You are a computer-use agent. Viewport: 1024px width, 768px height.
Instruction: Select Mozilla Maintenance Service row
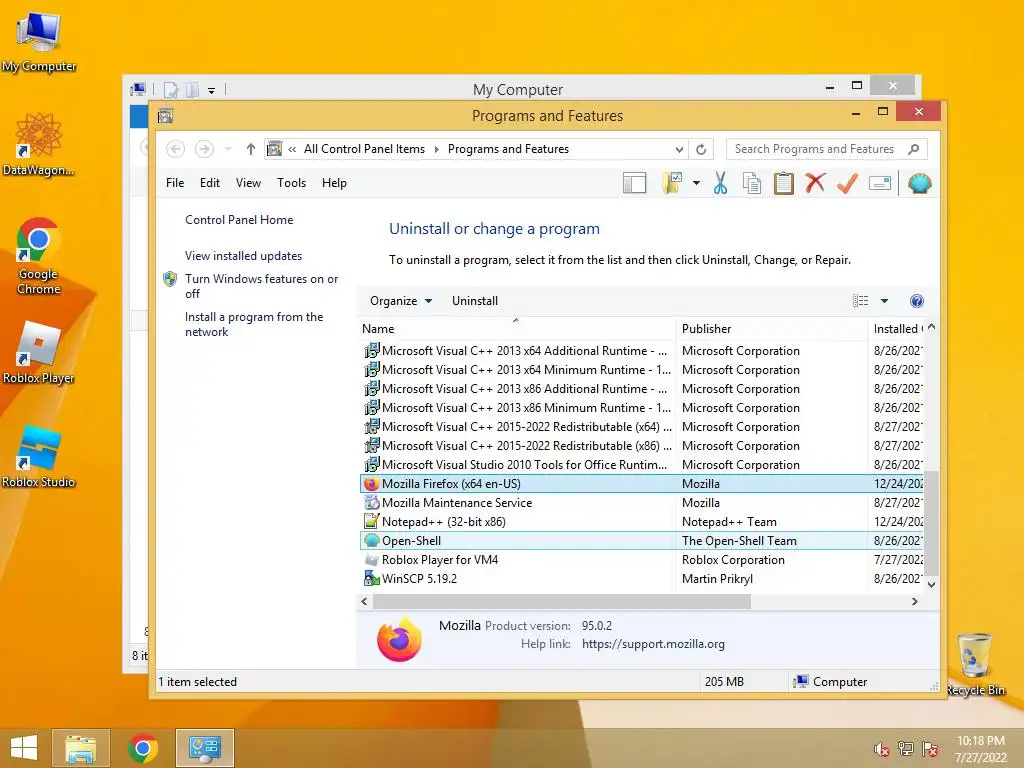(642, 503)
